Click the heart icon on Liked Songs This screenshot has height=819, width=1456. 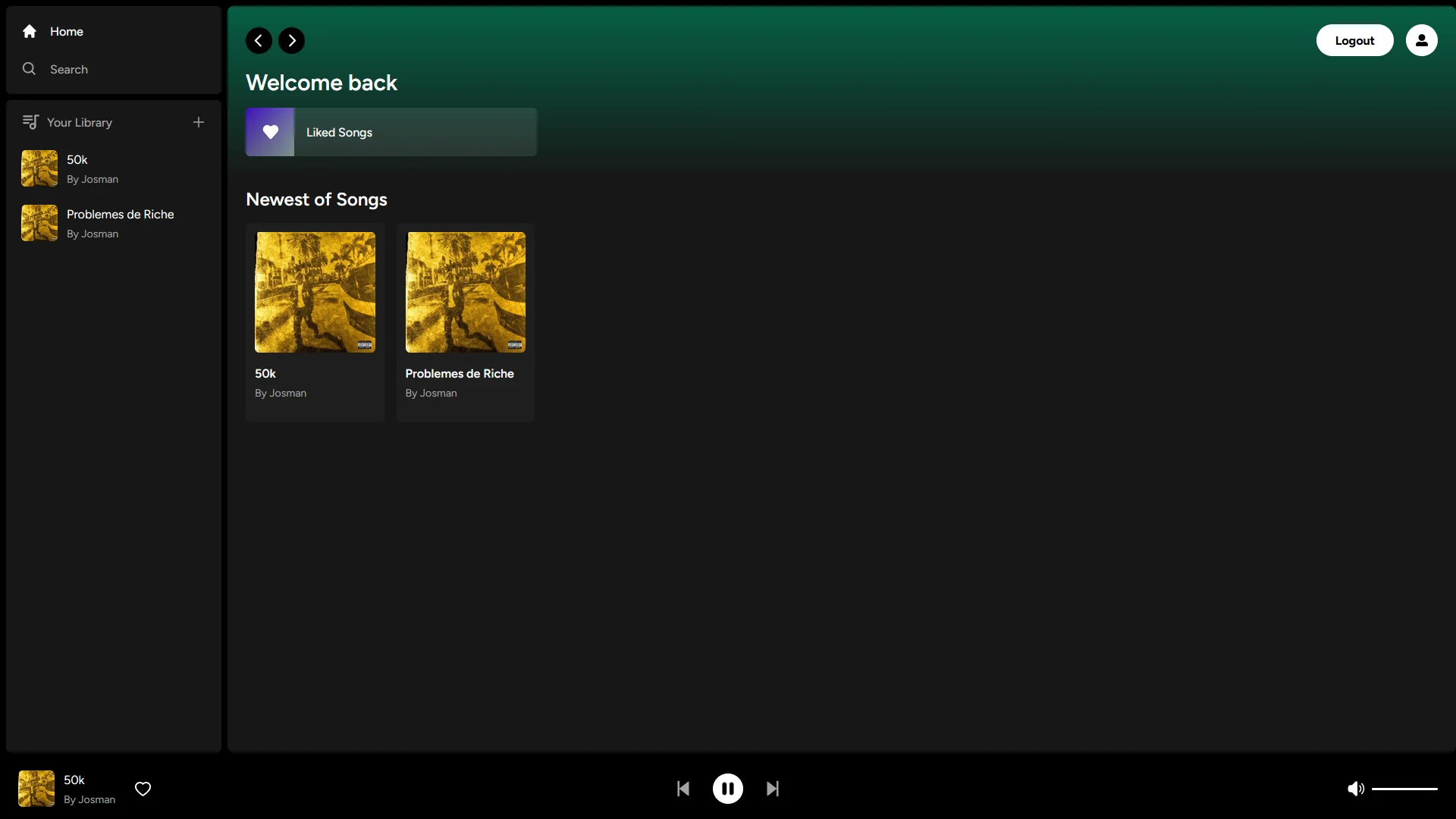point(270,131)
